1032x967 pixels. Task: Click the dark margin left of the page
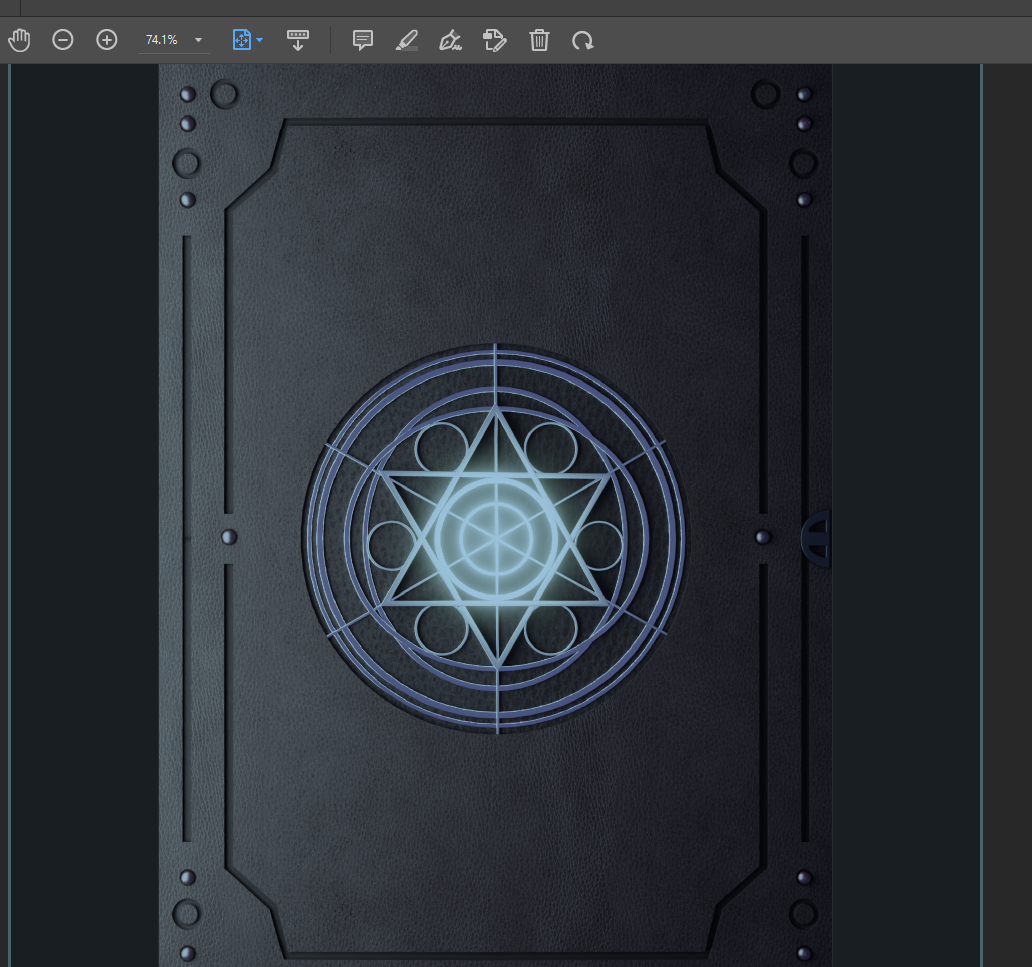point(85,500)
